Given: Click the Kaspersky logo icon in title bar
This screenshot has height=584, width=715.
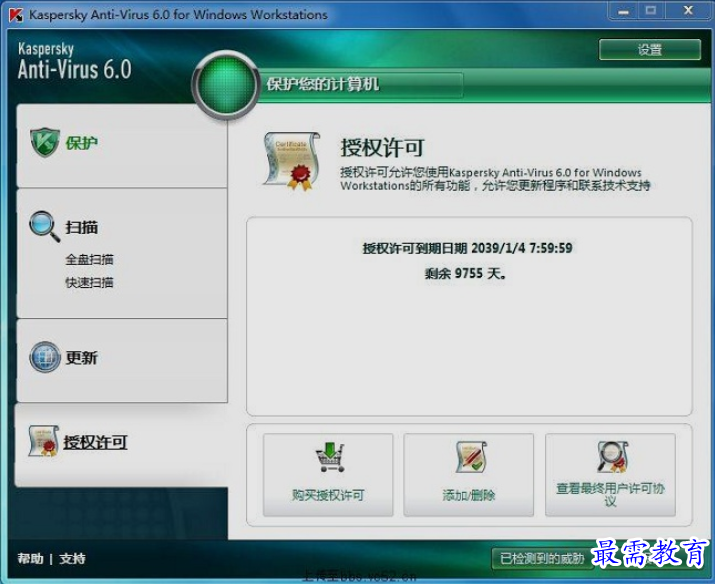Looking at the screenshot, I should (16, 15).
